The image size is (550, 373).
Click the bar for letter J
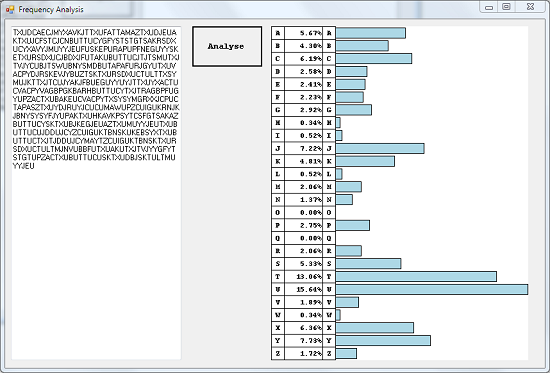380,148
